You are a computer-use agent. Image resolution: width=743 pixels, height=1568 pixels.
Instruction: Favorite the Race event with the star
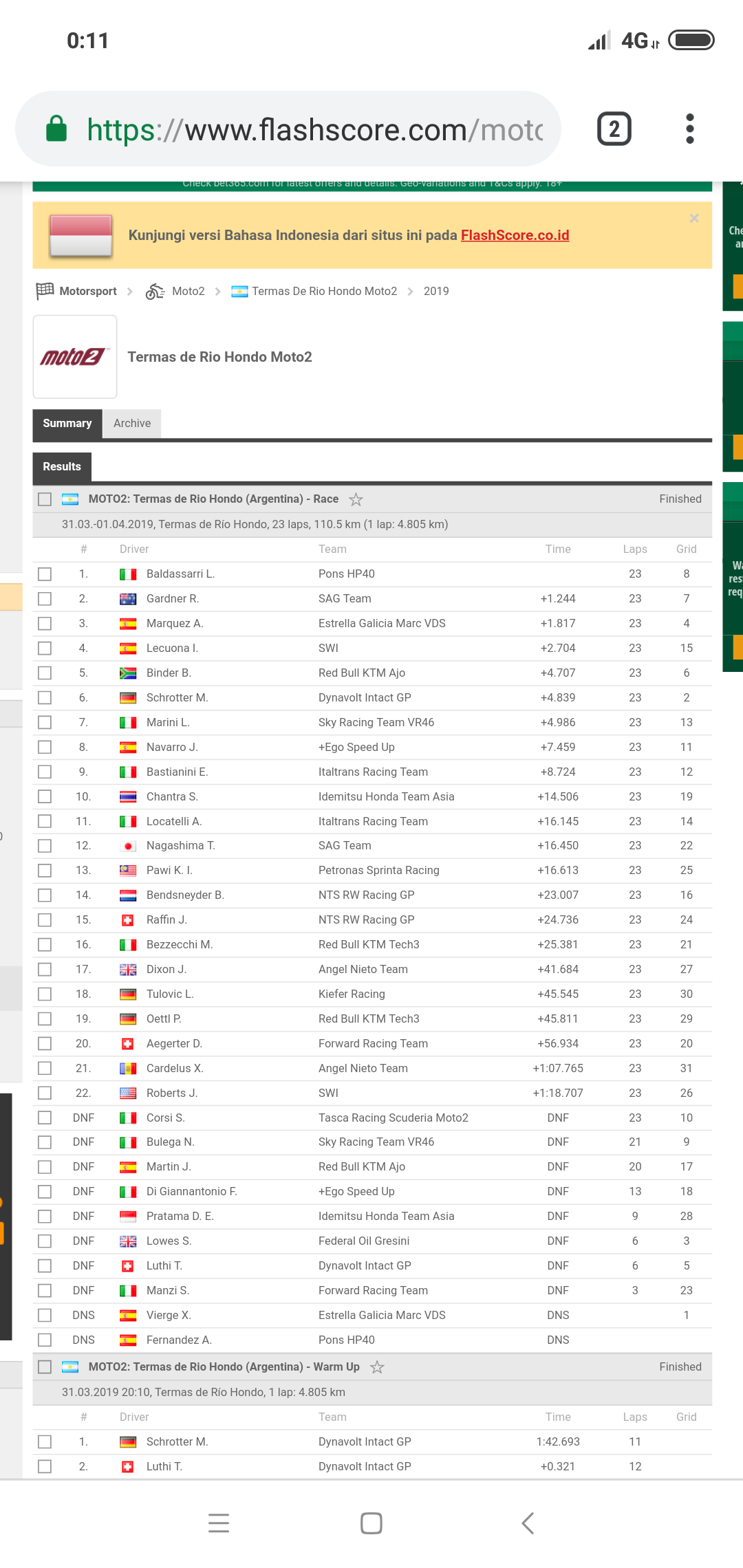356,499
